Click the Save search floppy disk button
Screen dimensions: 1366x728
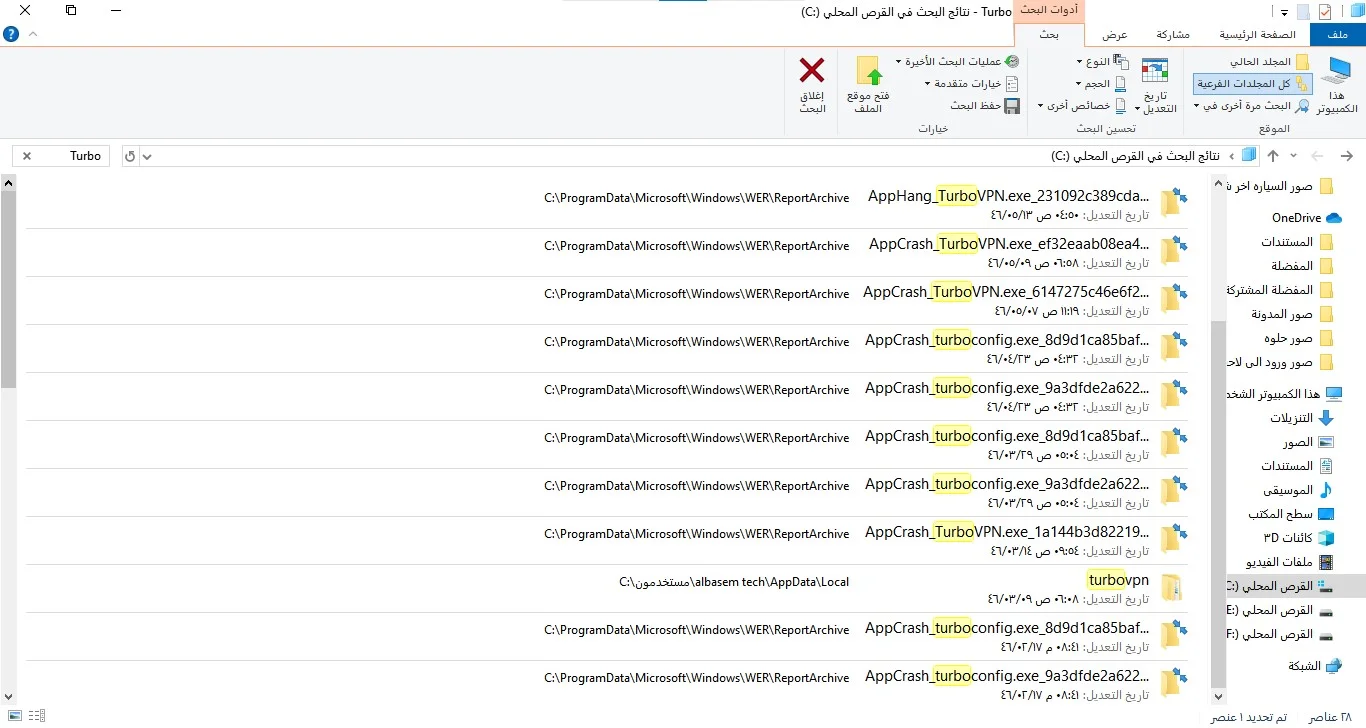(985, 105)
